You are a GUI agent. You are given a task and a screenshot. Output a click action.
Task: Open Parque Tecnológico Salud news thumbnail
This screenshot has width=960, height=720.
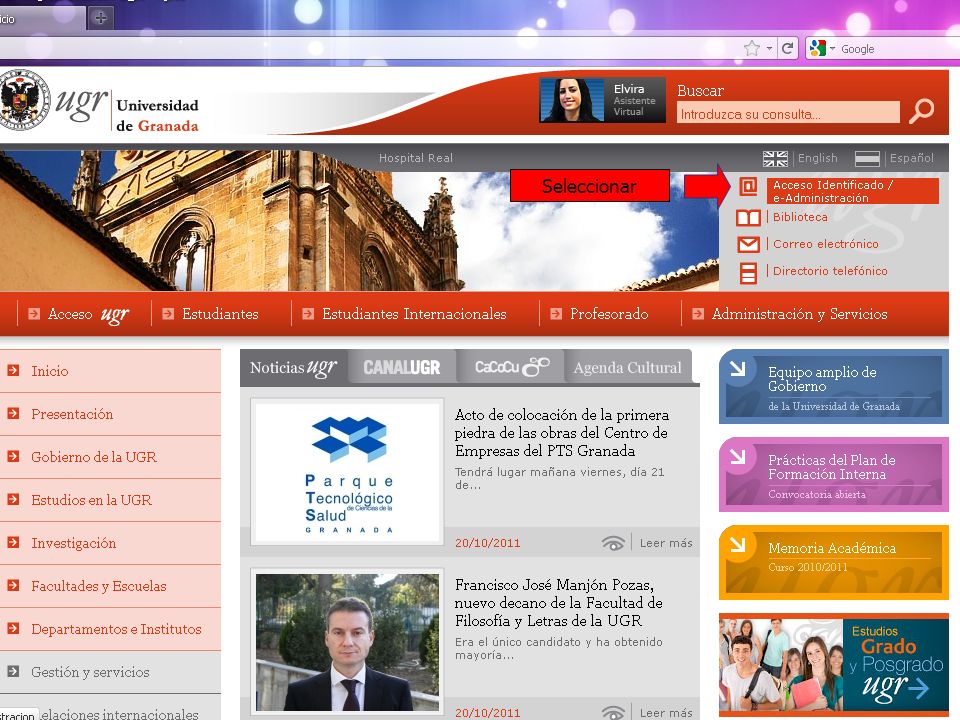pyautogui.click(x=348, y=472)
